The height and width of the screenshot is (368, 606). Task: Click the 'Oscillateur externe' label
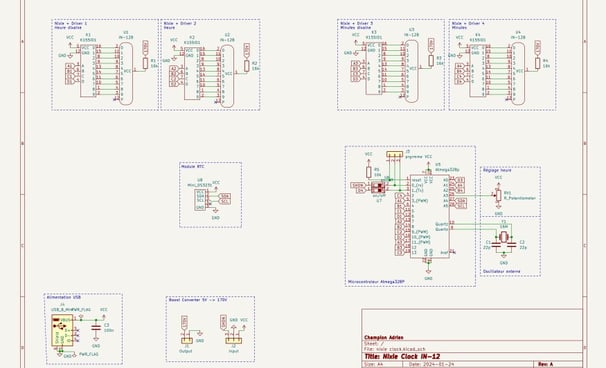[502, 271]
